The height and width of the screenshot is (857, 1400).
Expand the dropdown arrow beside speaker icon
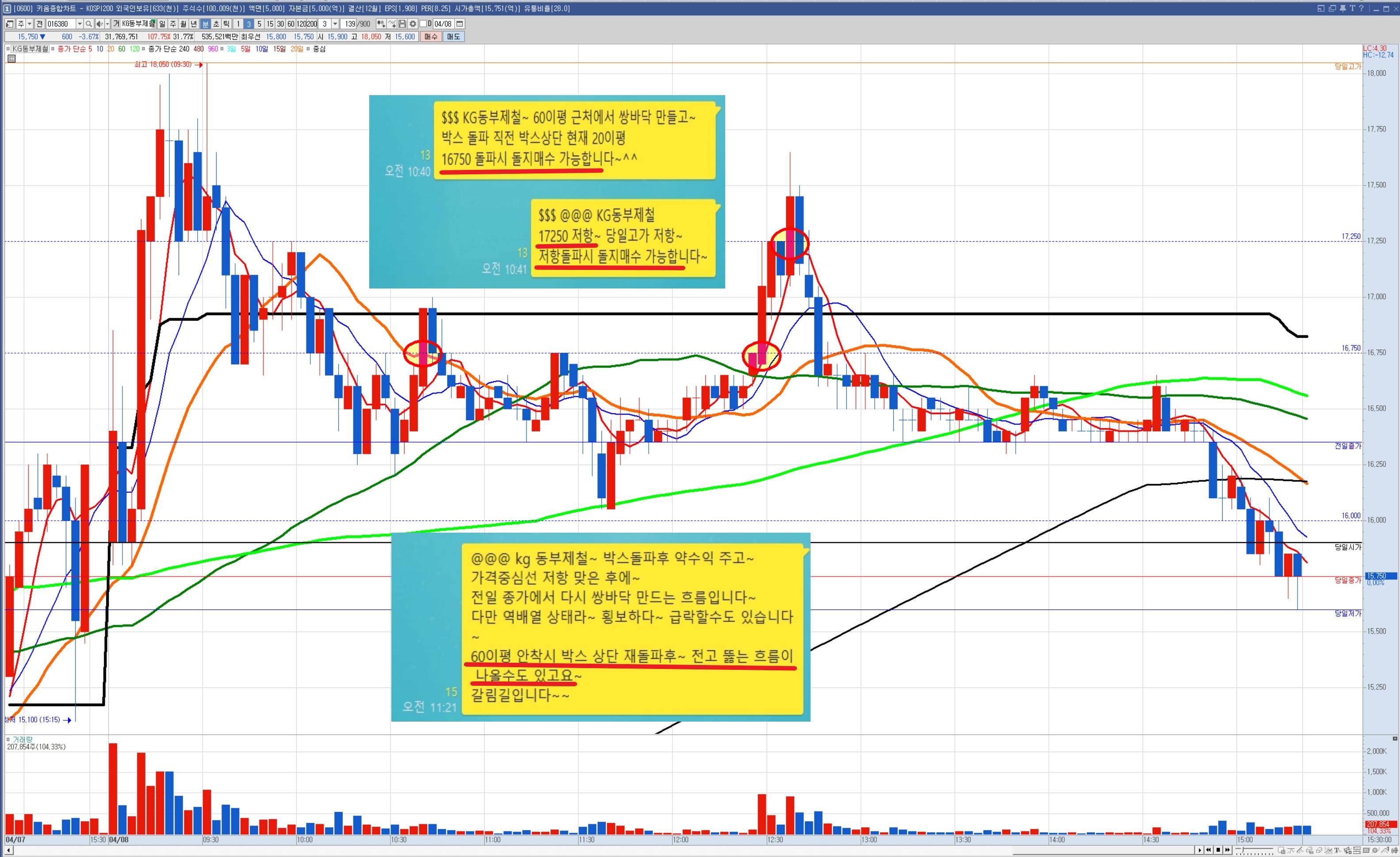point(107,24)
